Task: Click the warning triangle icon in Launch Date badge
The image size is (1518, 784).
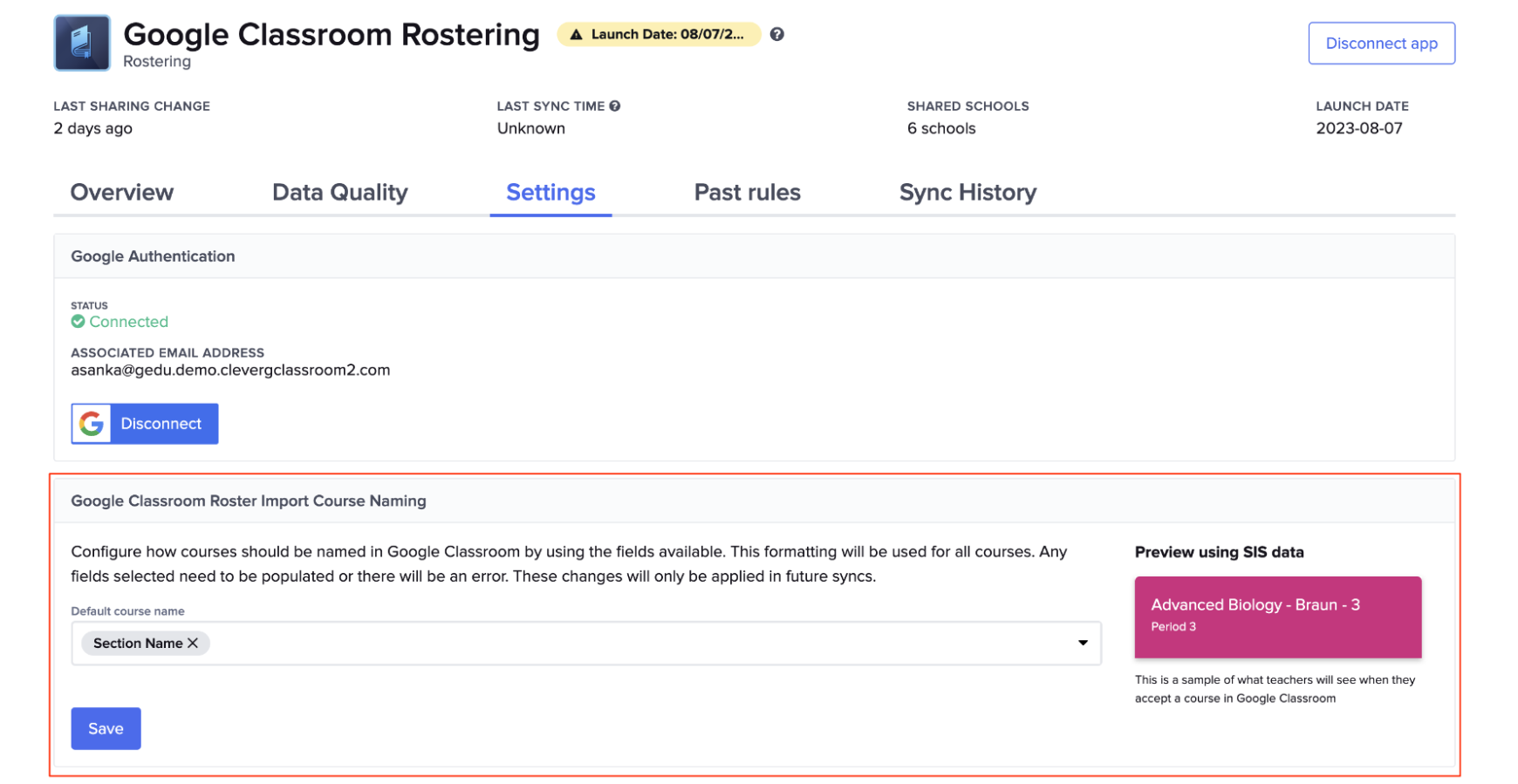Action: tap(576, 35)
